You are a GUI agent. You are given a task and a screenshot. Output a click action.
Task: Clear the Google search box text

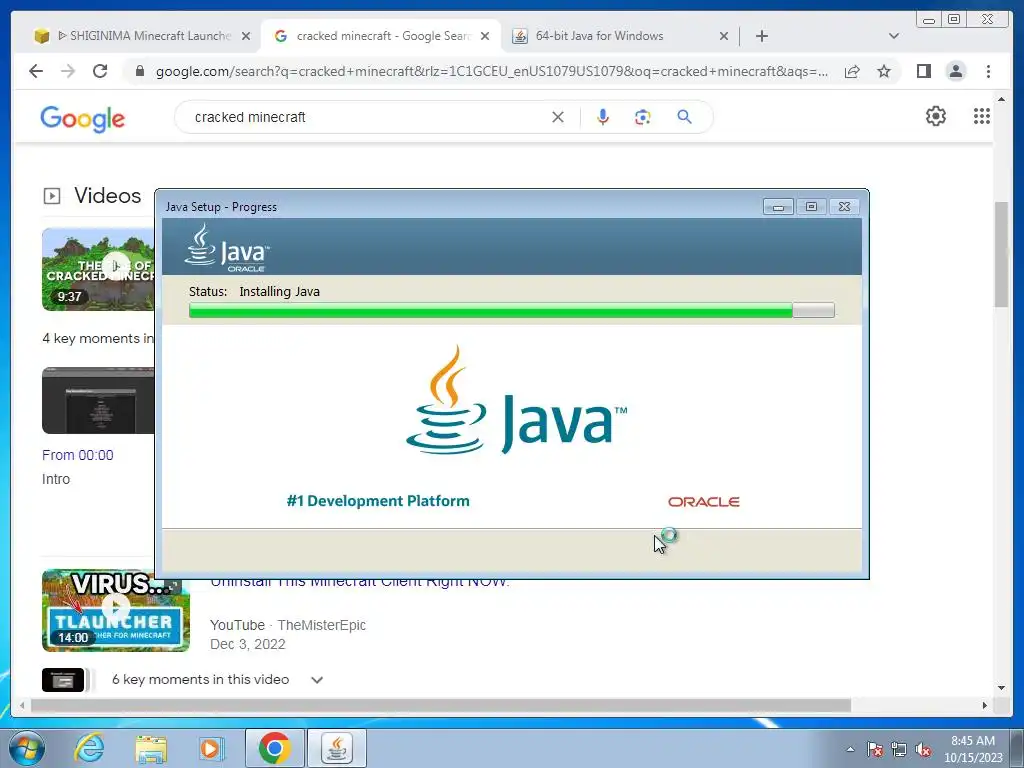558,117
